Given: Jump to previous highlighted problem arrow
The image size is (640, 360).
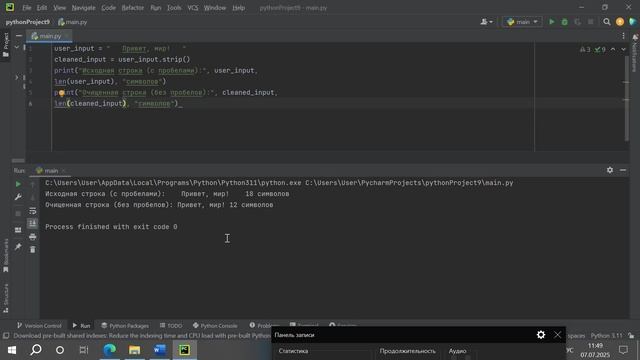Looking at the screenshot, I should click(613, 49).
